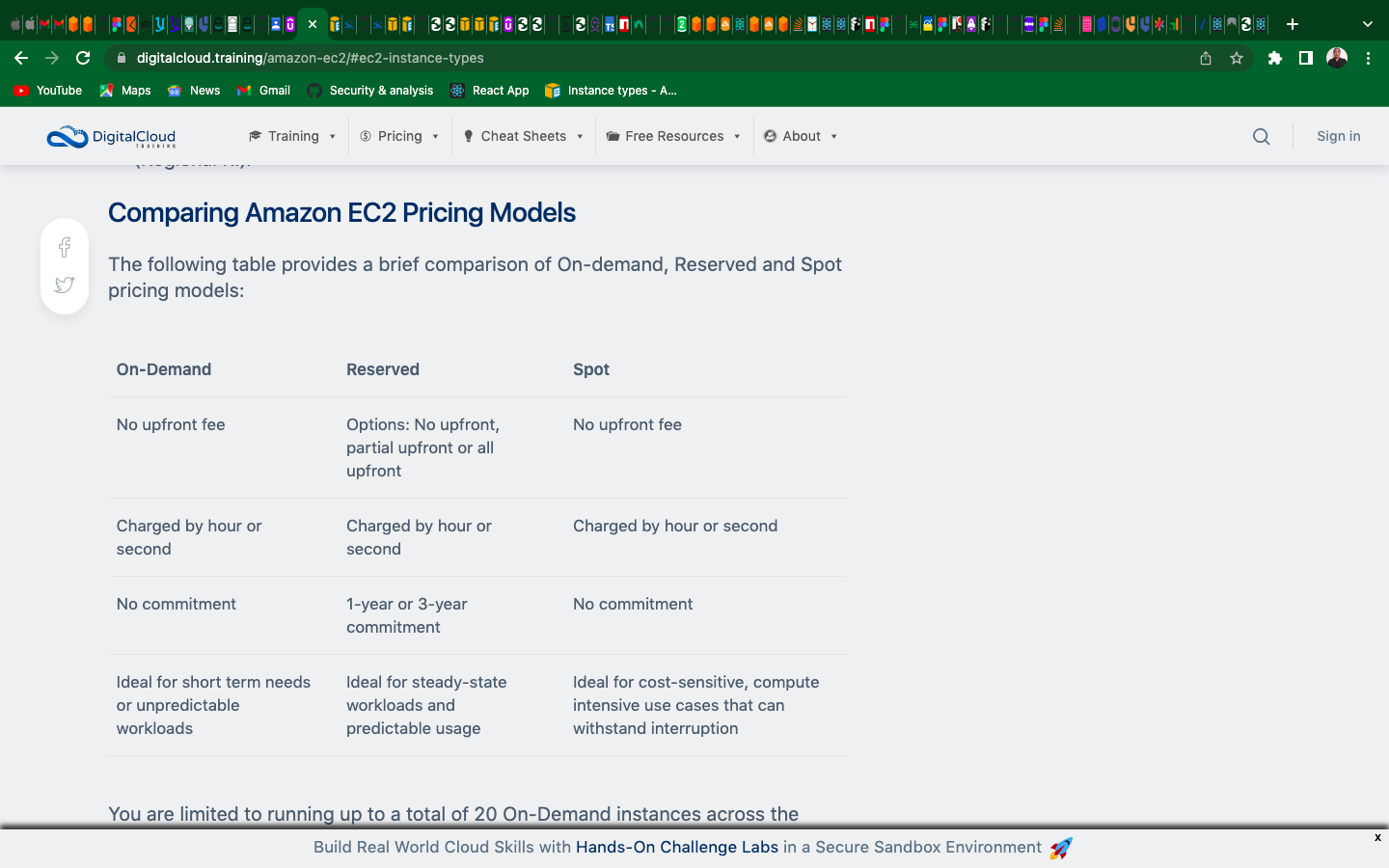Click the Comparing Amazon EC2 Pricing Models heading
Screen dimensions: 1389x868
pos(341,212)
